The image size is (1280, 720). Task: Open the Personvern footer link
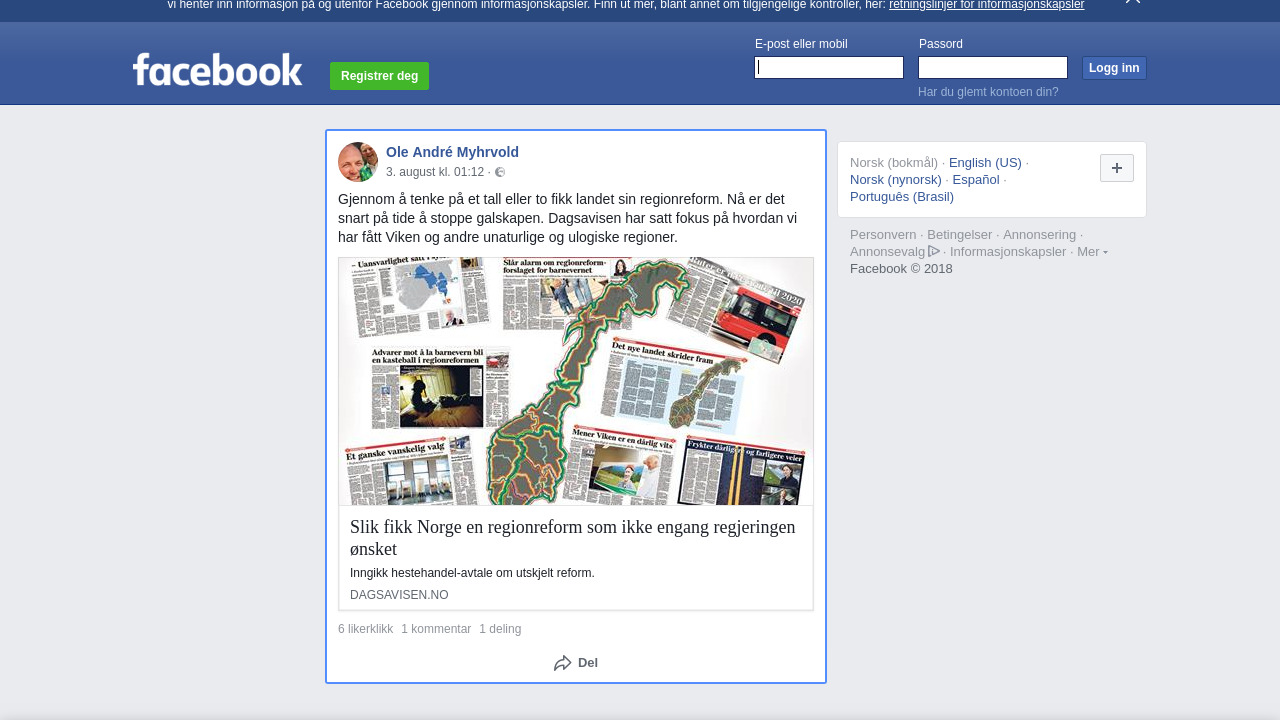pos(883,235)
